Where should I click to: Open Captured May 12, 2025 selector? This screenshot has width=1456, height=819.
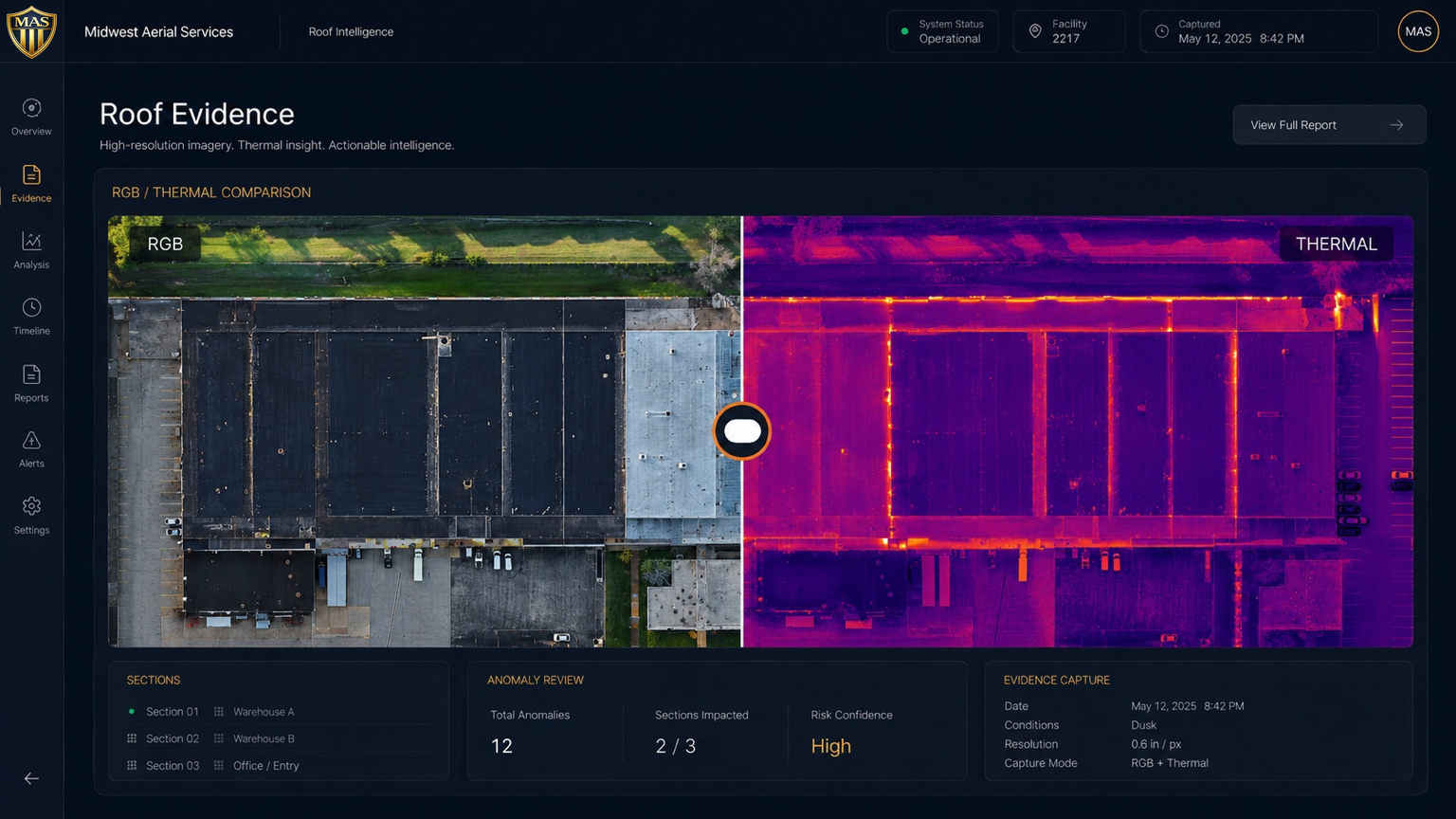(1259, 31)
